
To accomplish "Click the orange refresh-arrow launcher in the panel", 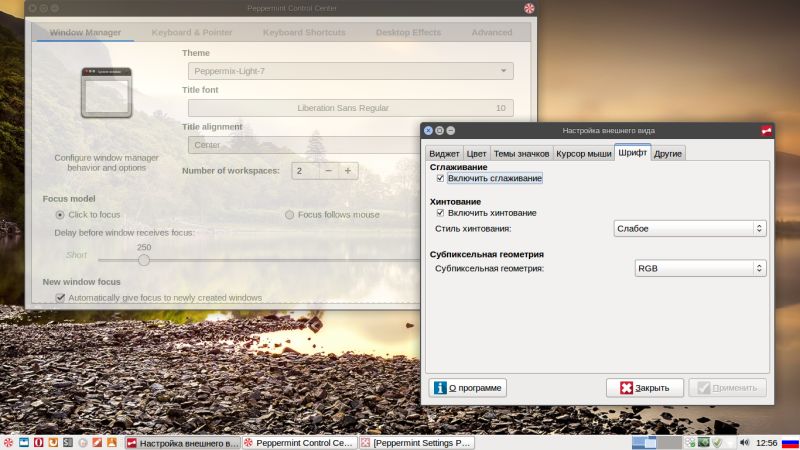I will [x=53, y=442].
